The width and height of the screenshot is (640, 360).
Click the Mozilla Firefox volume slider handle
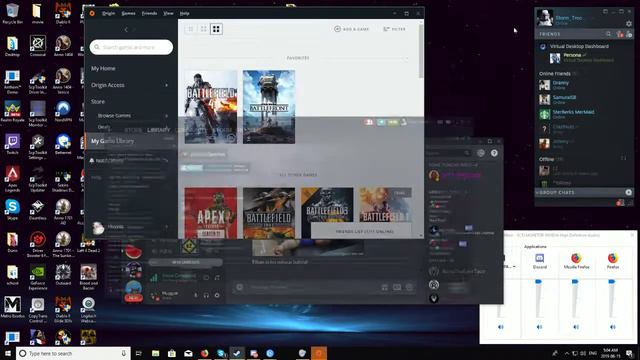575,282
